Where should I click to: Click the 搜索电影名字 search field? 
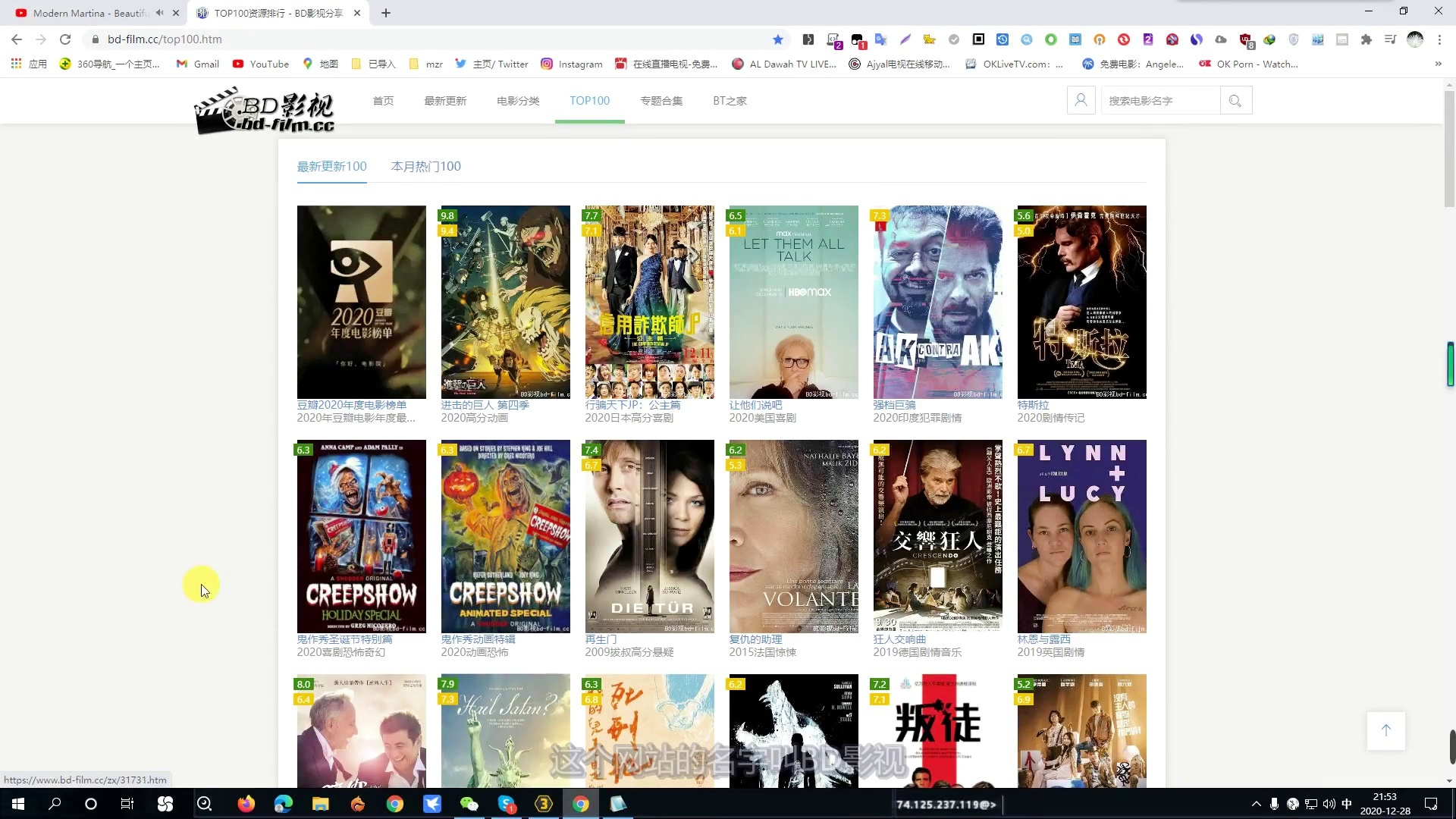pos(1160,100)
